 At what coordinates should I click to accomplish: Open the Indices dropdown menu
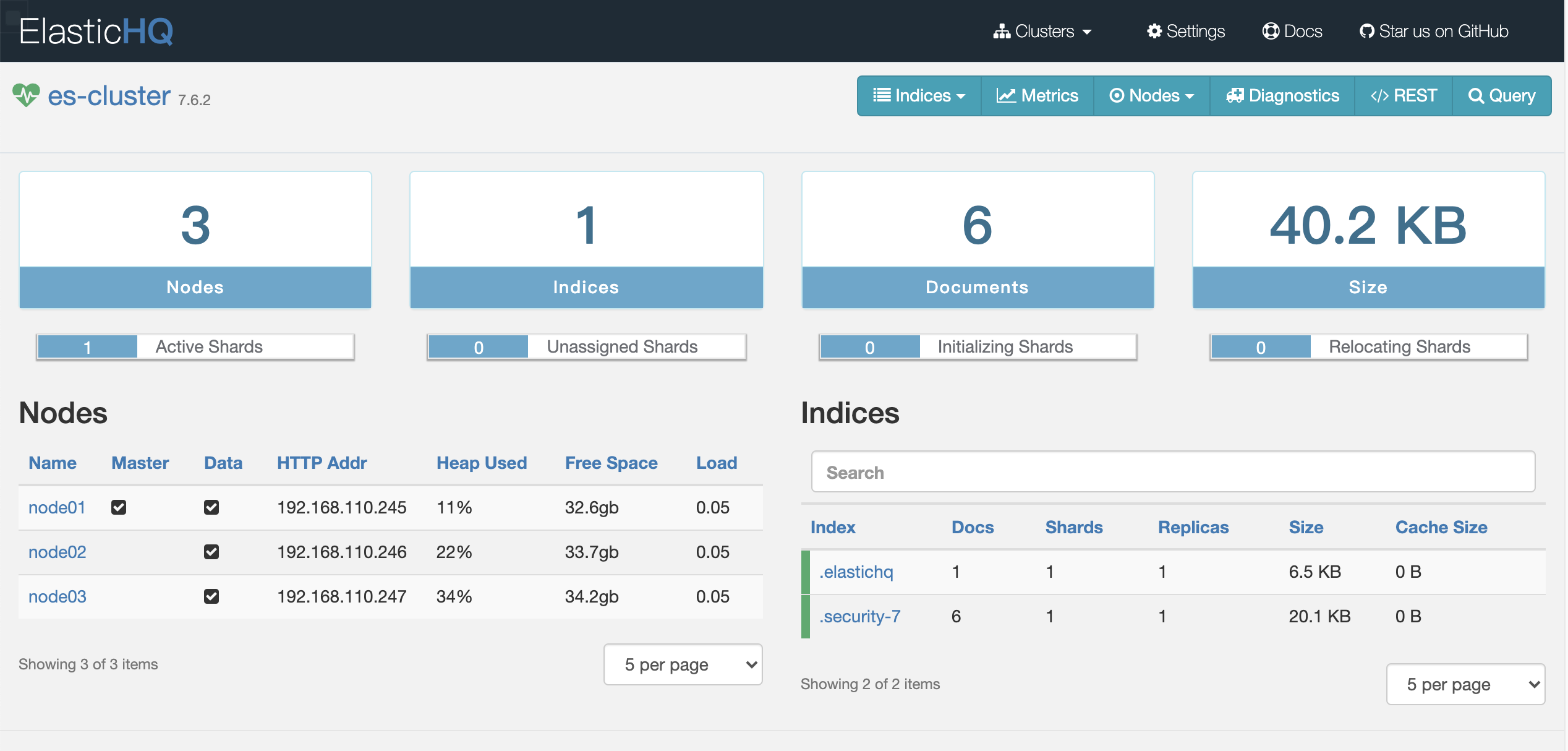click(x=917, y=95)
